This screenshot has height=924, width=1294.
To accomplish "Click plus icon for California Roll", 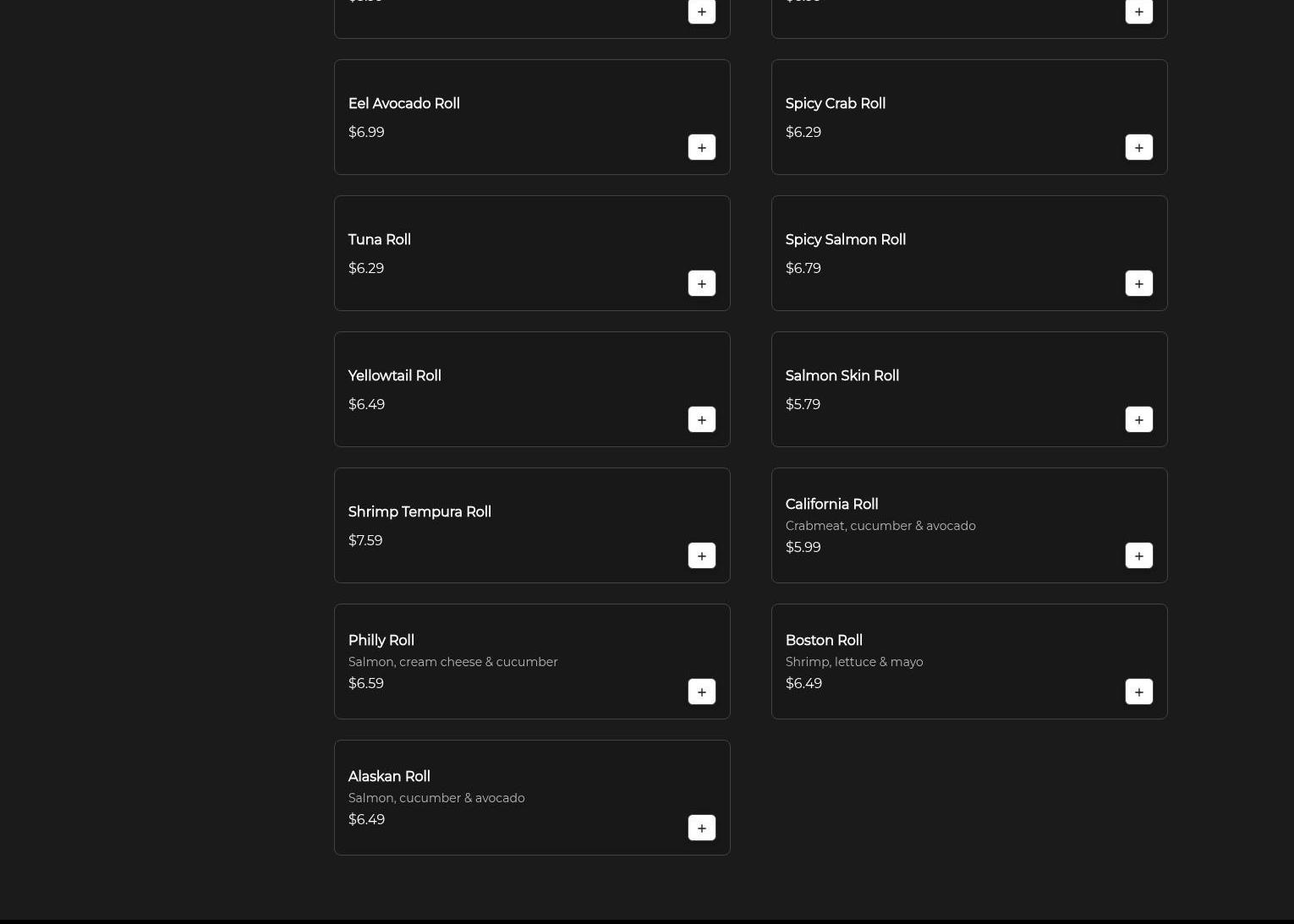I will (x=1138, y=555).
